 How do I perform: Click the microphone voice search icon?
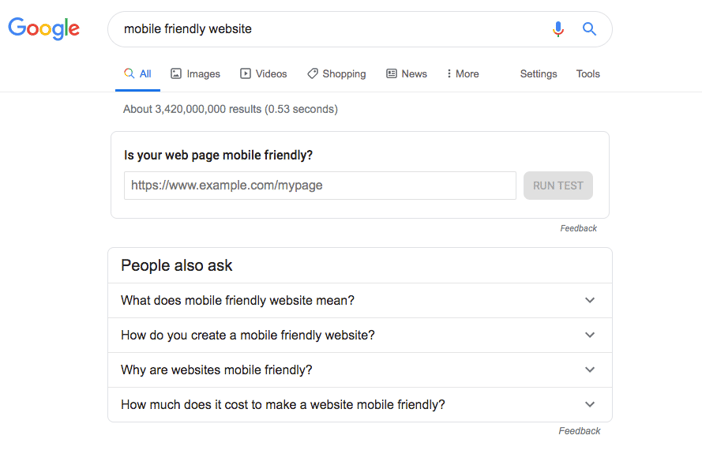point(558,30)
